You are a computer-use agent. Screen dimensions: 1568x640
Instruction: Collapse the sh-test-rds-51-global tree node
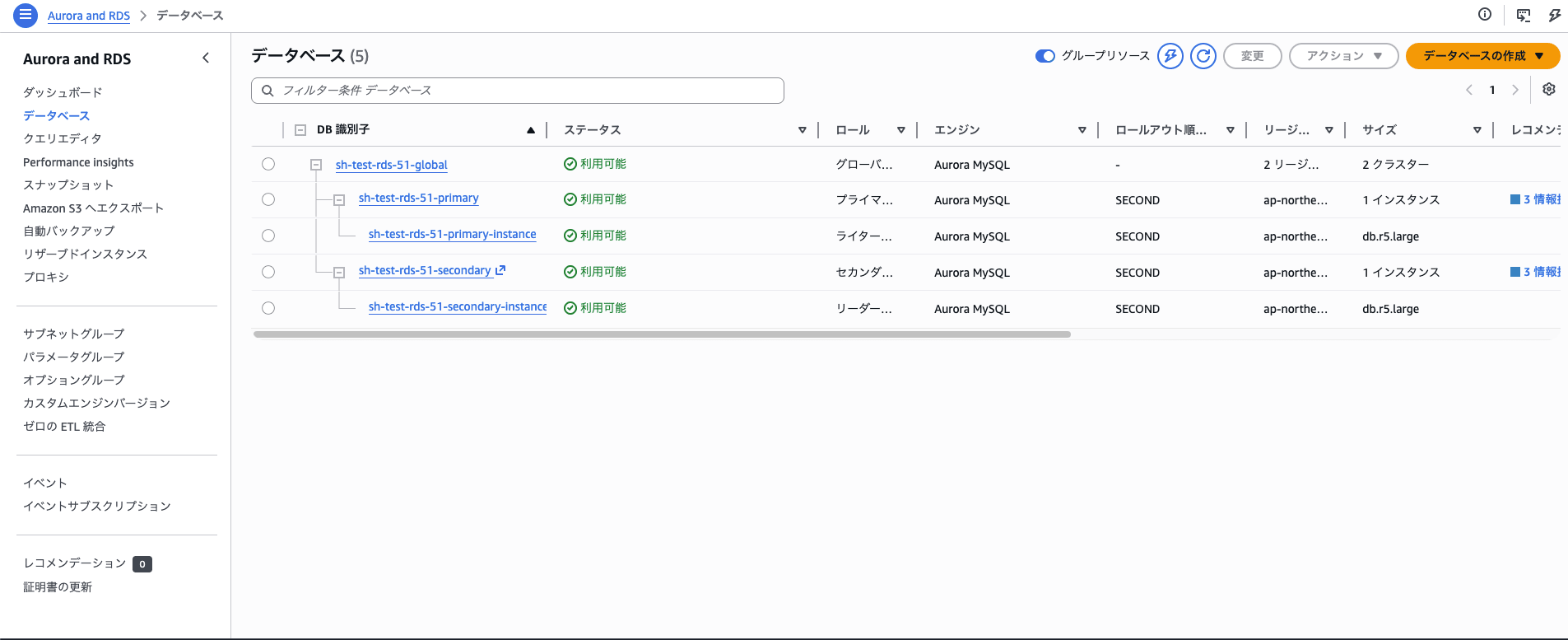coord(316,165)
